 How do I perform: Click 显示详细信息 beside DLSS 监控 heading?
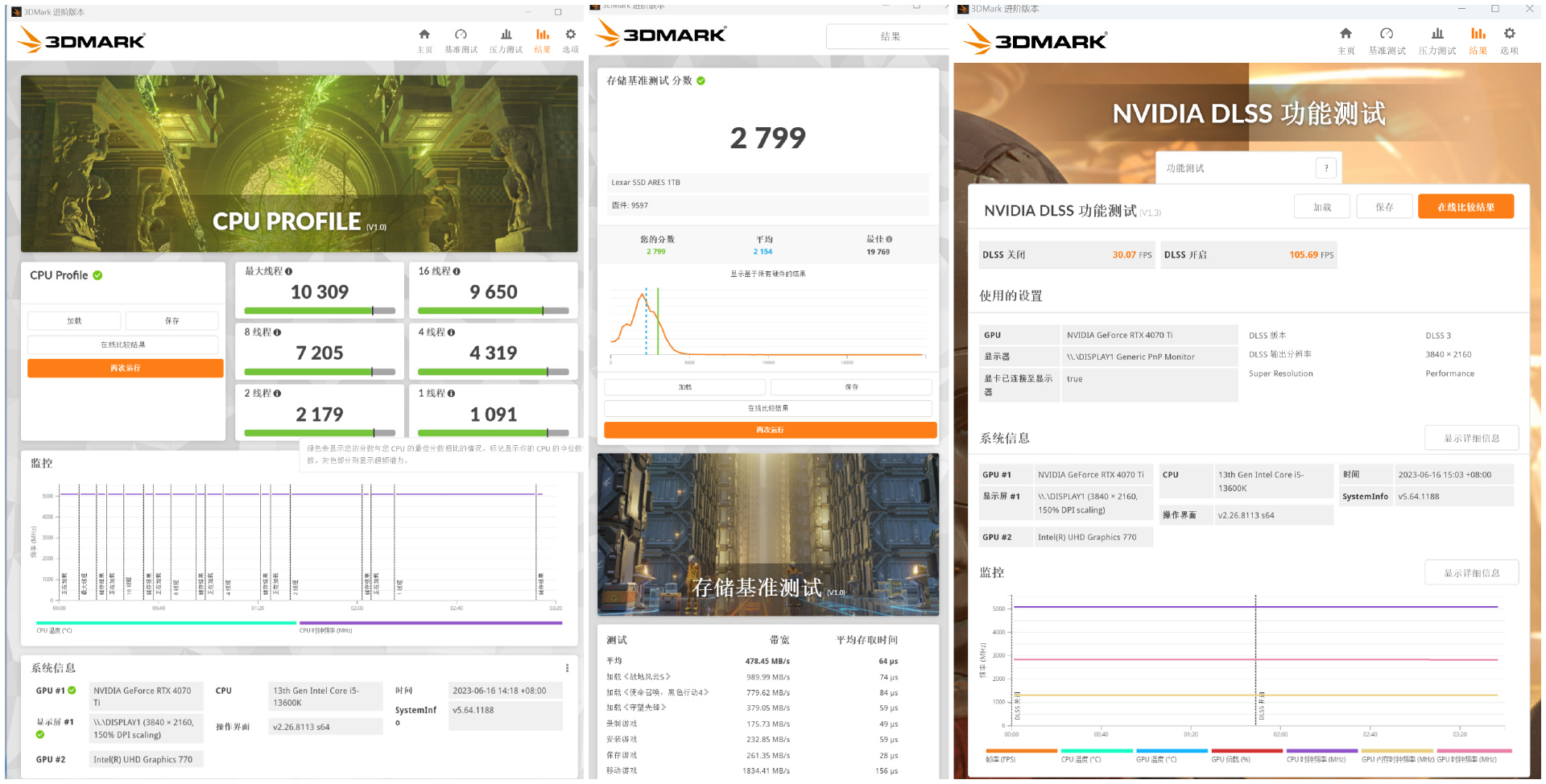coord(1472,573)
